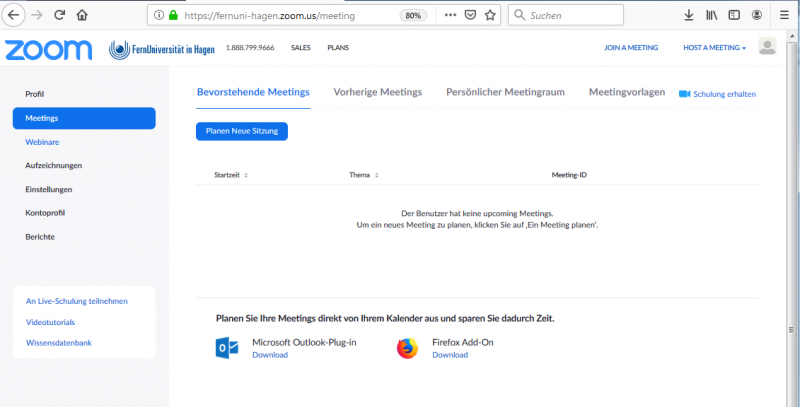The height and width of the screenshot is (407, 800).
Task: Click the Meeting-ID column header
Action: [569, 175]
